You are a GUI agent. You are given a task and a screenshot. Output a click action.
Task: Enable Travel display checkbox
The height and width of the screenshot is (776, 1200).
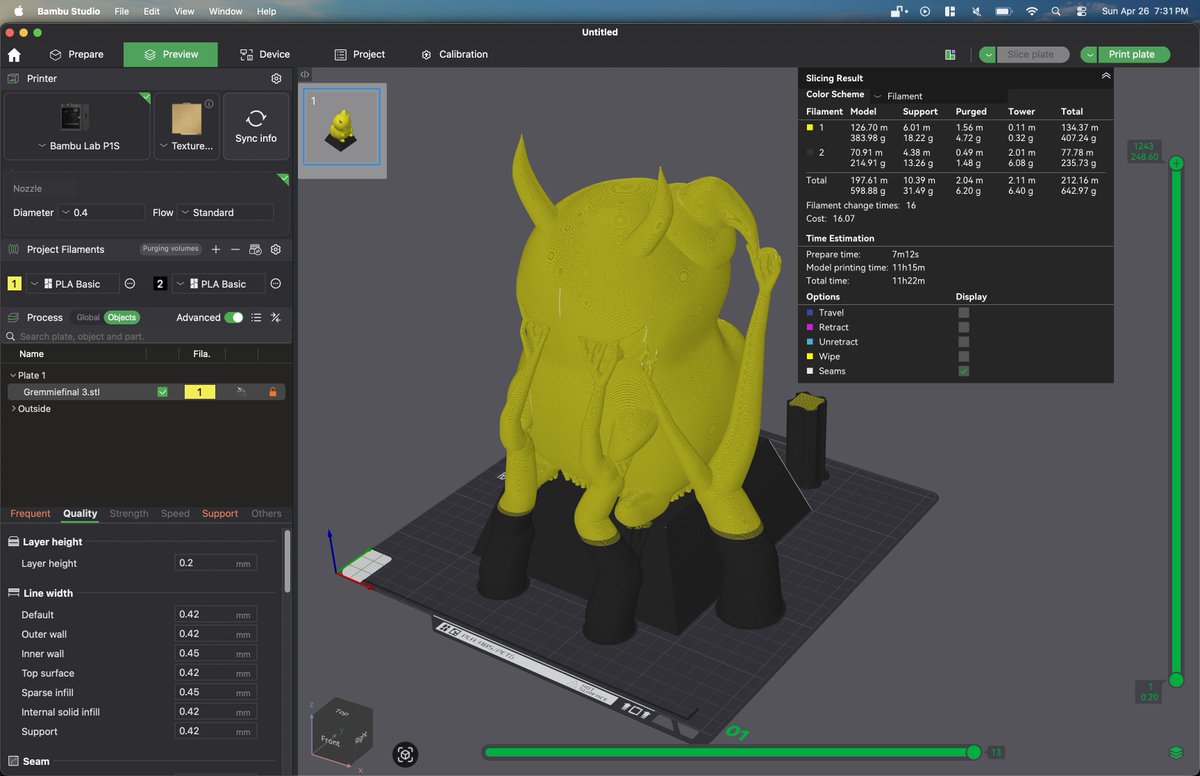(x=964, y=313)
